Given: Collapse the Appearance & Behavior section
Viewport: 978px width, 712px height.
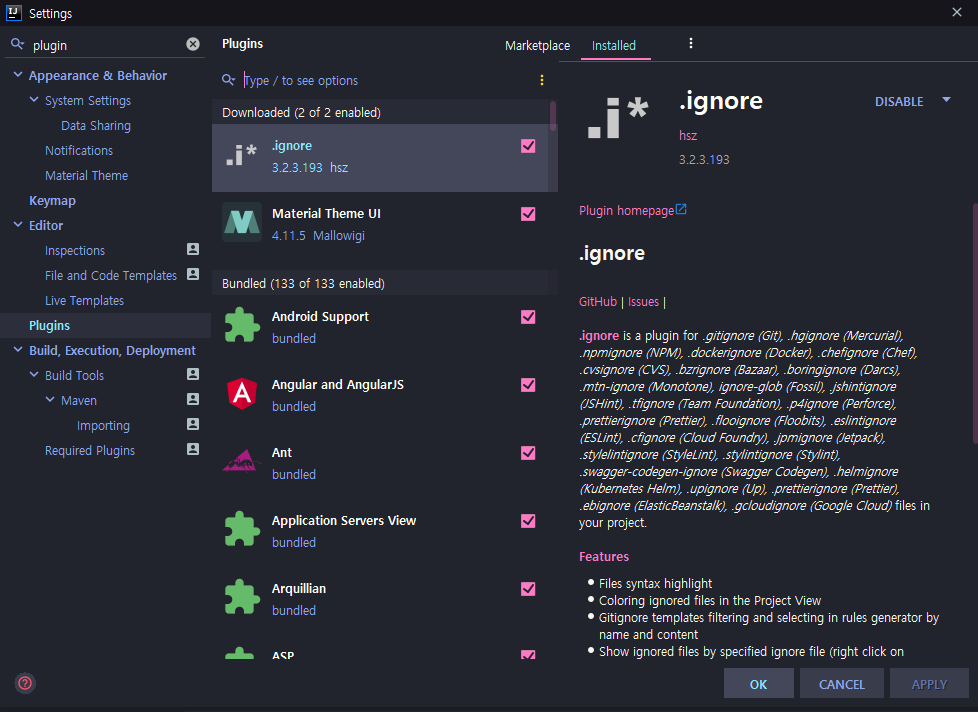Looking at the screenshot, I should 18,75.
